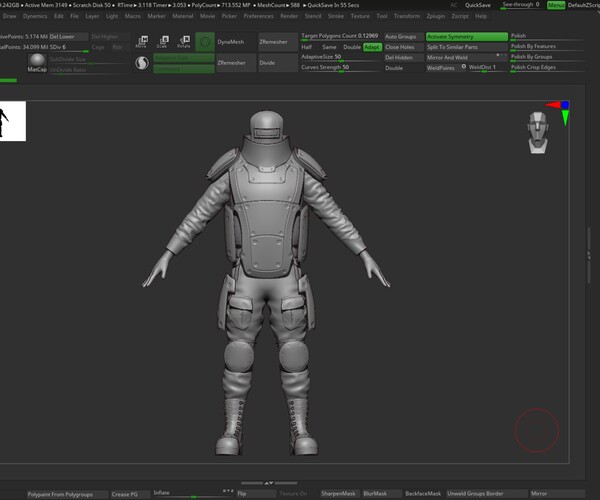
Task: Toggle the Menus button
Action: tap(555, 5)
